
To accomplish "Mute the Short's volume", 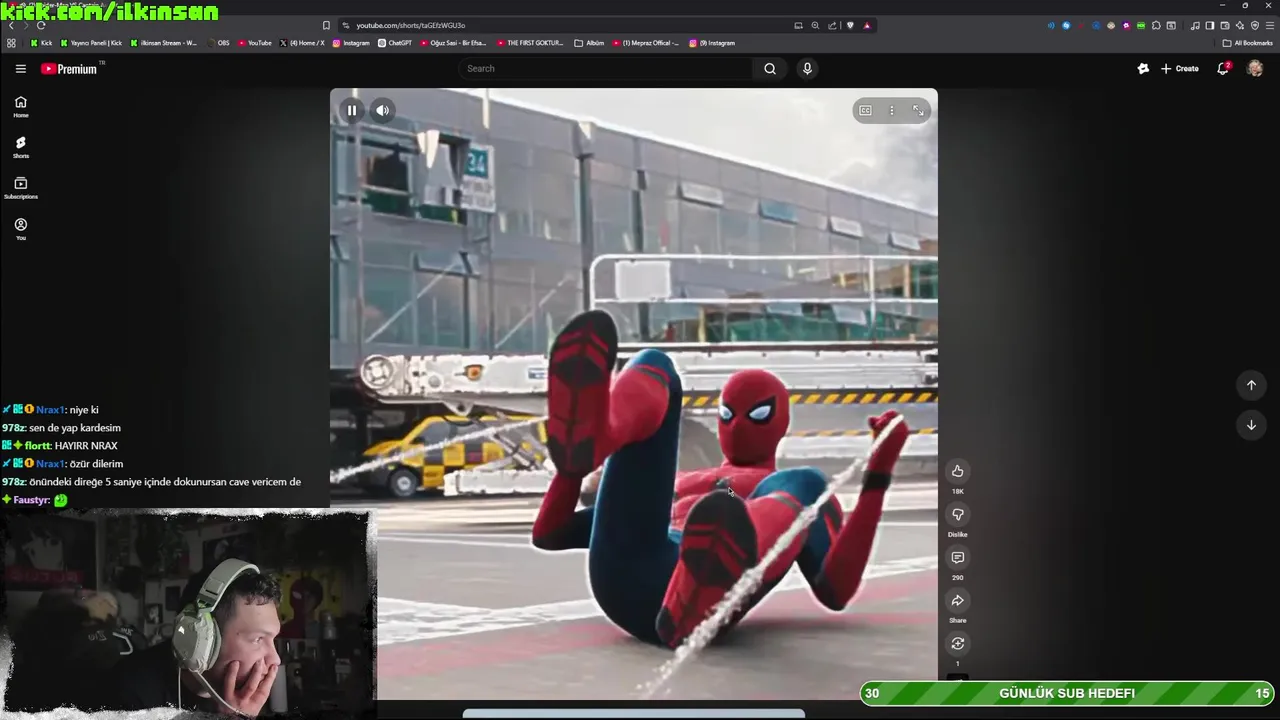I will tap(382, 111).
